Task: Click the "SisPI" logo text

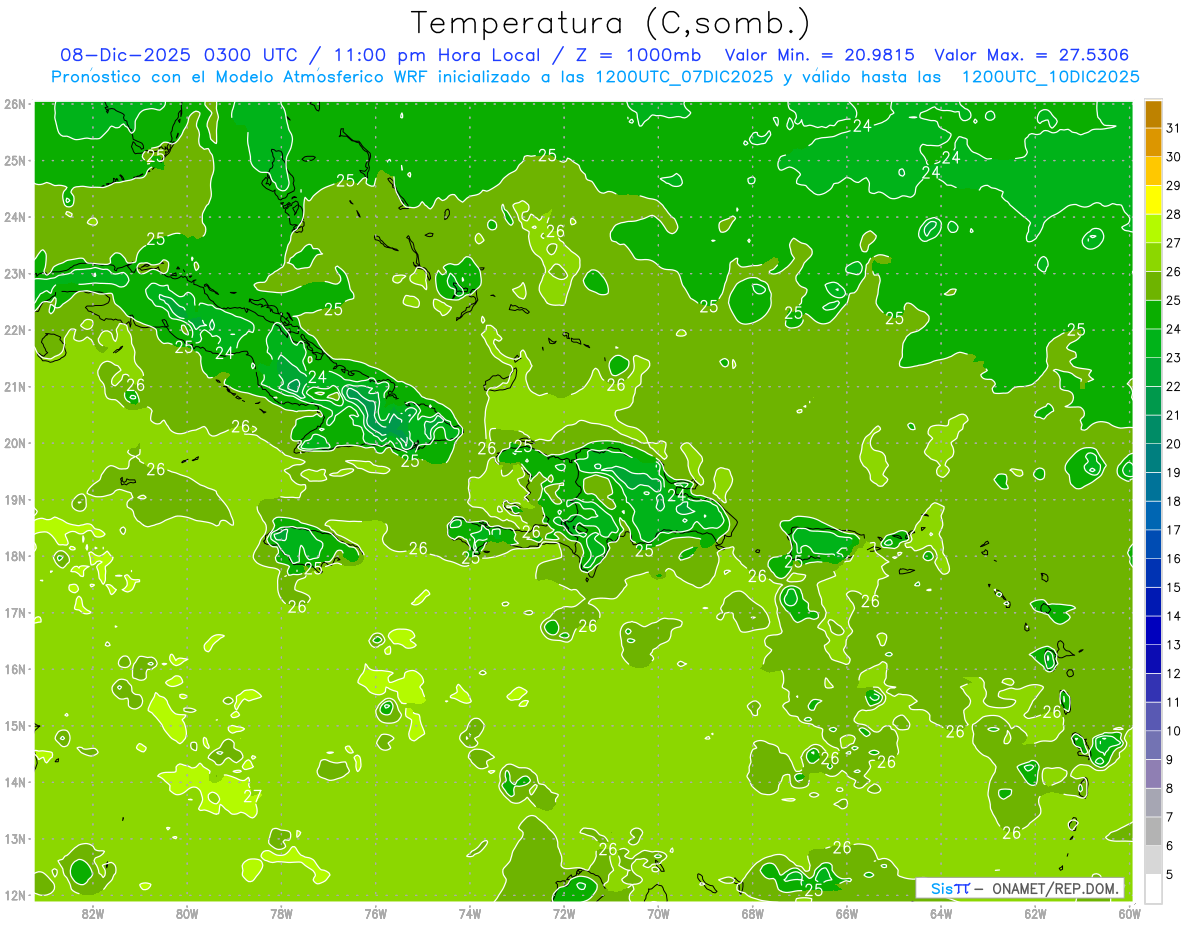Action: [950, 889]
